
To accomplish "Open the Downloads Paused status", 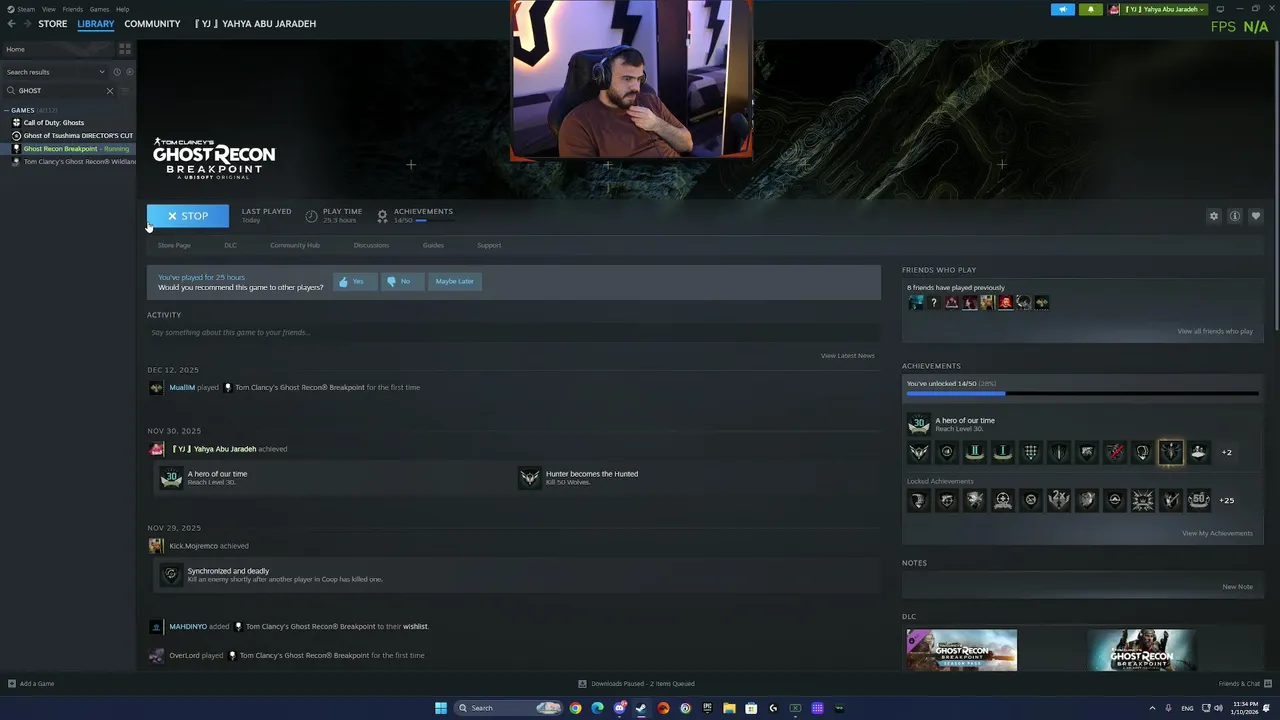I will 636,684.
